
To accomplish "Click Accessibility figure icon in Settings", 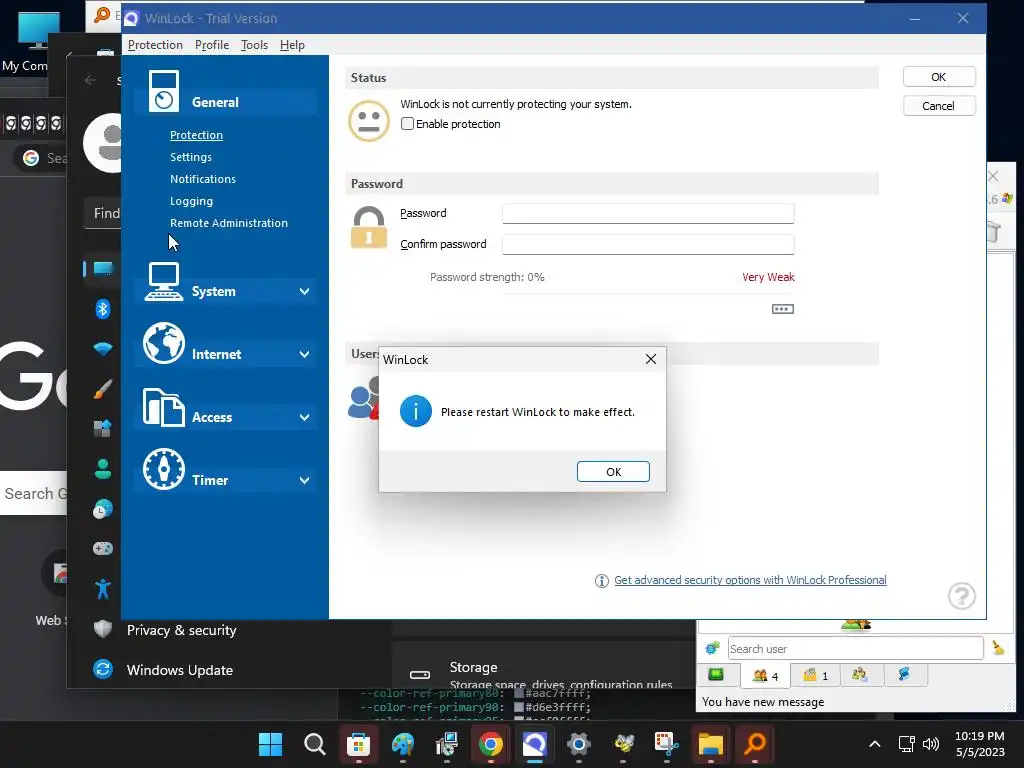I will click(103, 589).
